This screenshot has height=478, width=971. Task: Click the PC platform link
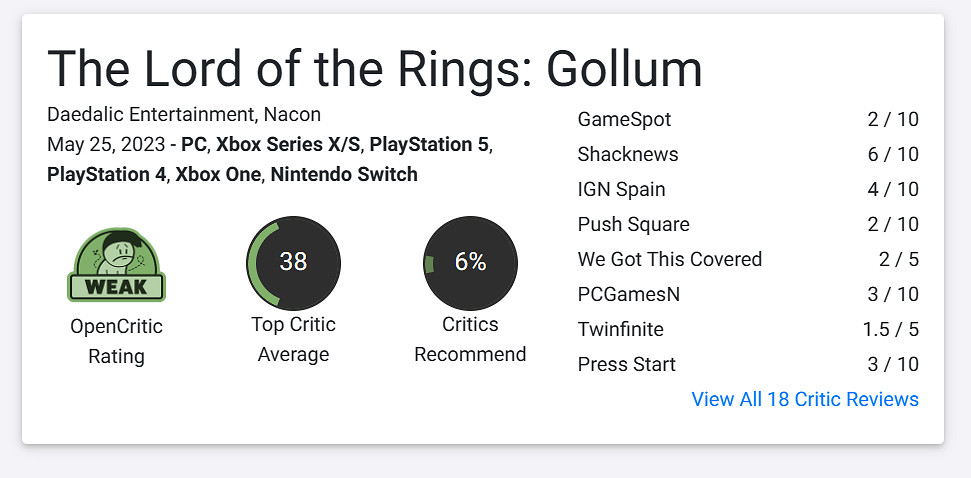click(194, 145)
